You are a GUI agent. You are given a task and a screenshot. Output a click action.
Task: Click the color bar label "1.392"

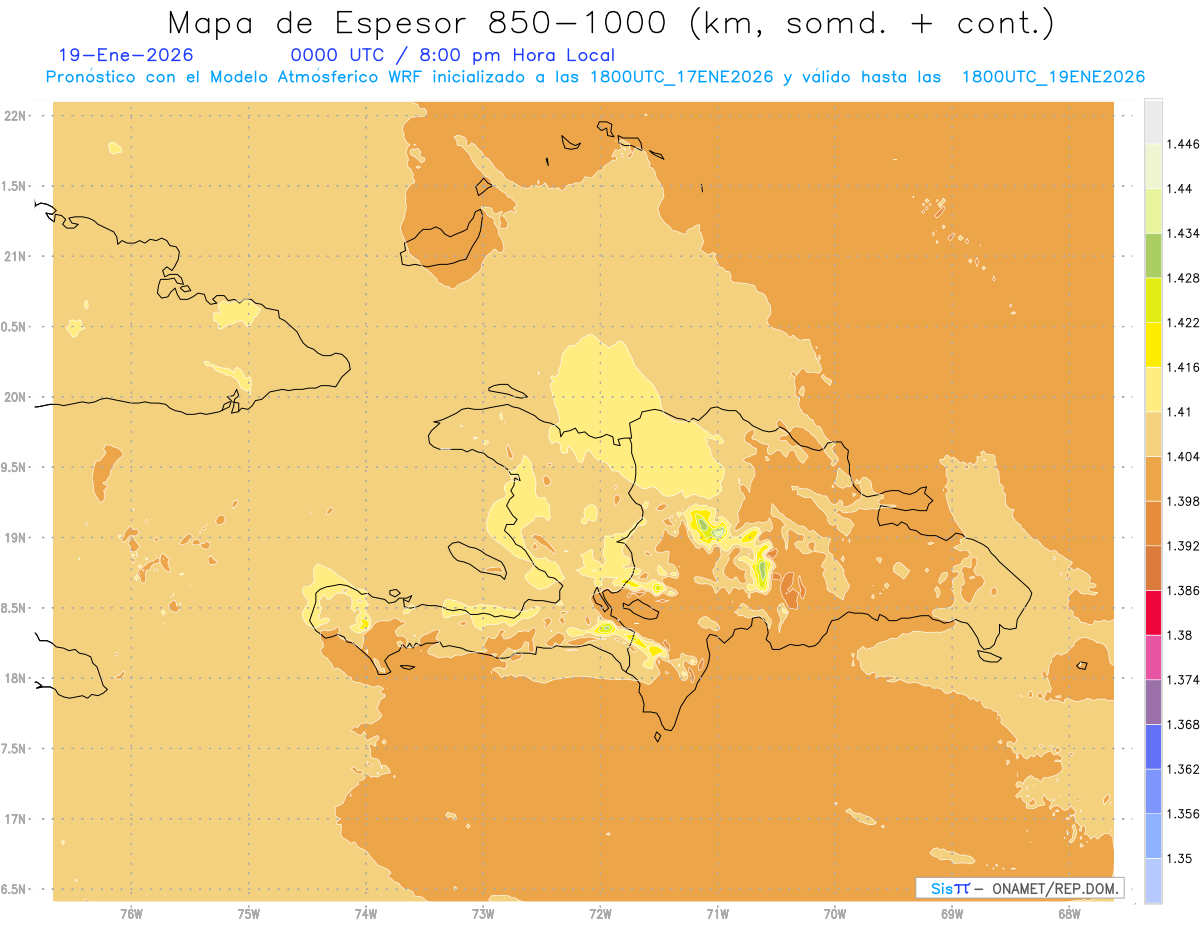1182,546
